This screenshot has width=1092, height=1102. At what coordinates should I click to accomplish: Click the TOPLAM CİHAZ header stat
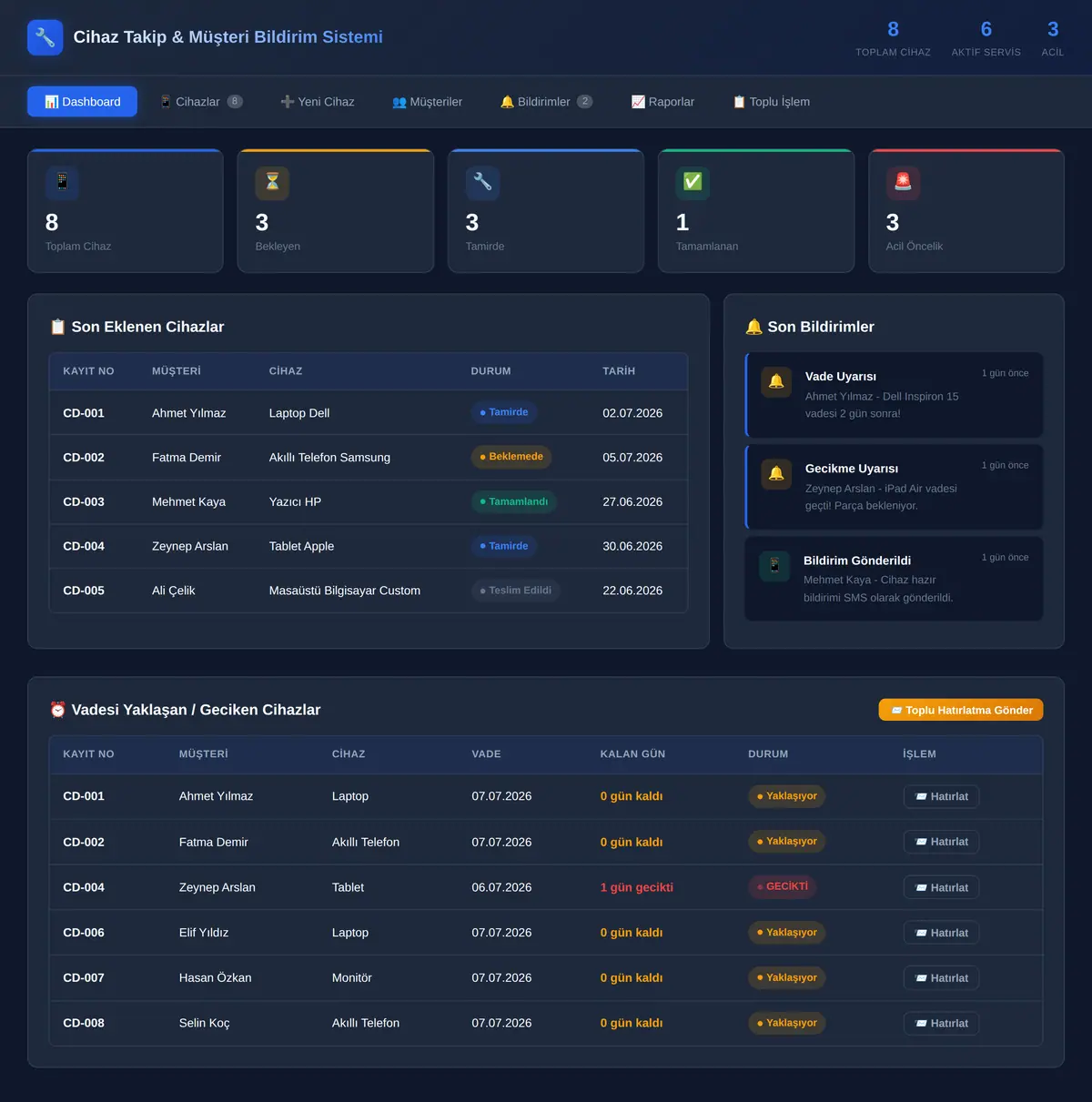pos(893,38)
